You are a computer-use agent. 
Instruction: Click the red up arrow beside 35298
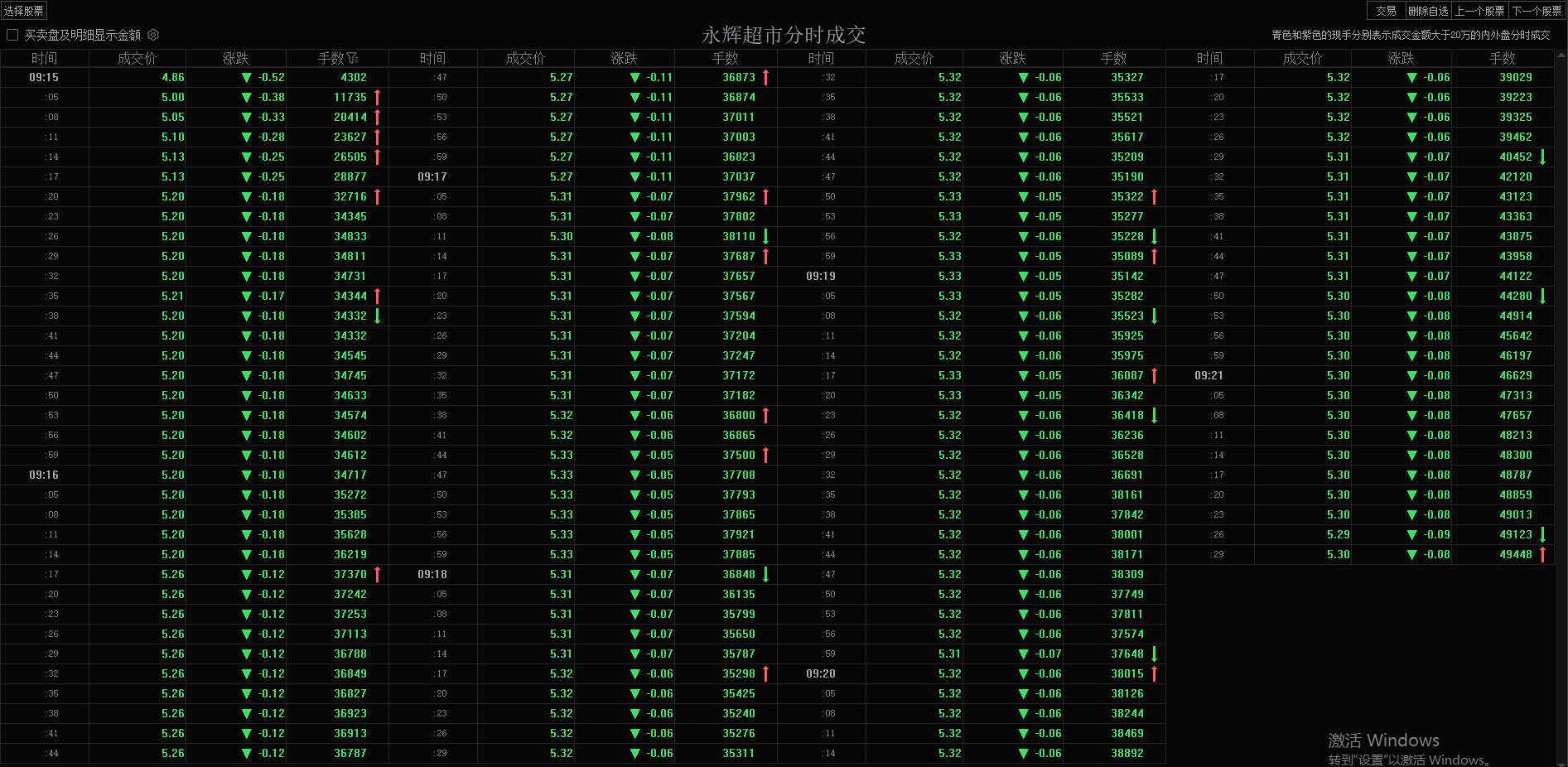click(x=765, y=673)
